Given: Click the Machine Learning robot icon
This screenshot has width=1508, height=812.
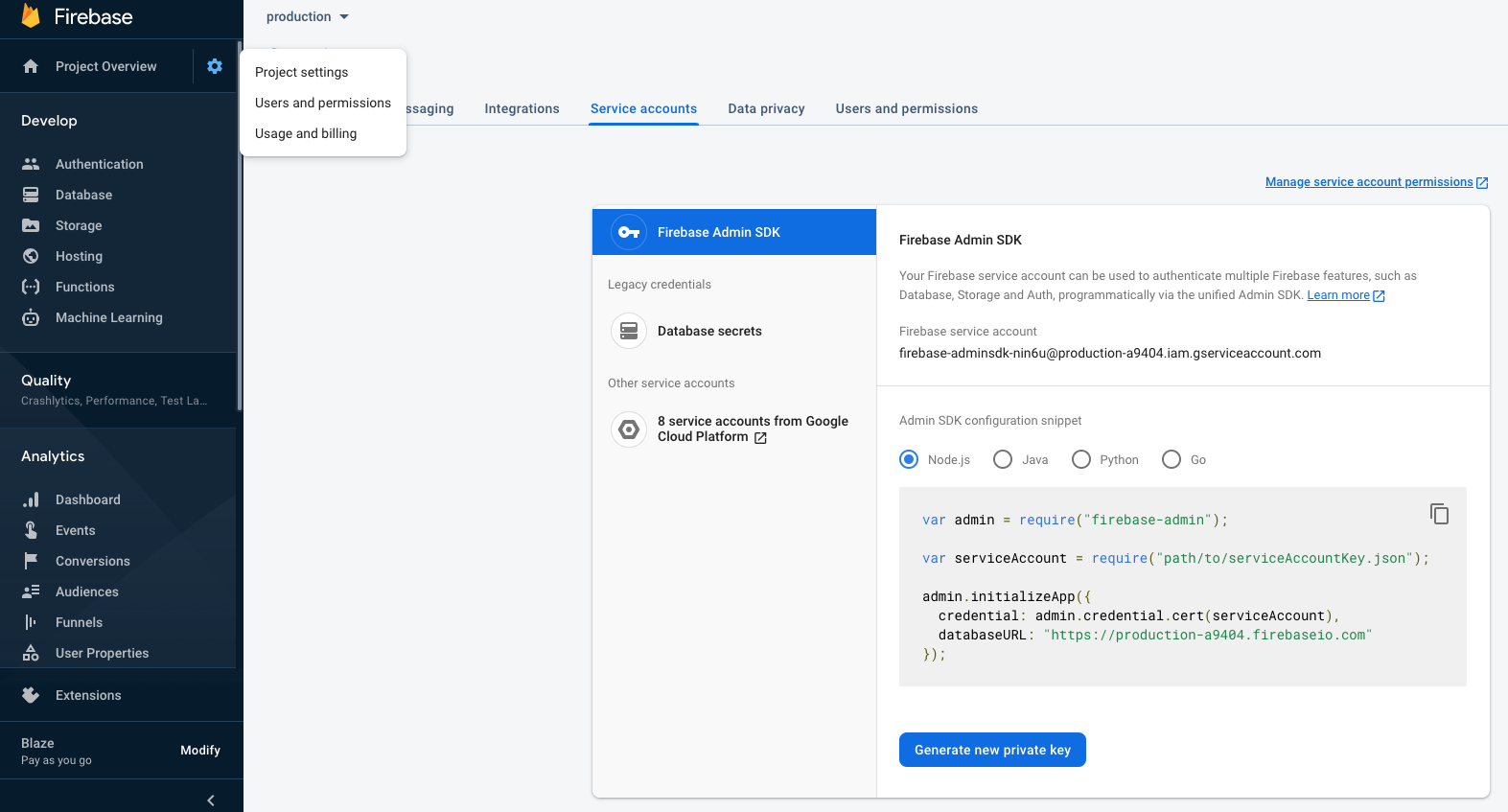Looking at the screenshot, I should 31,317.
